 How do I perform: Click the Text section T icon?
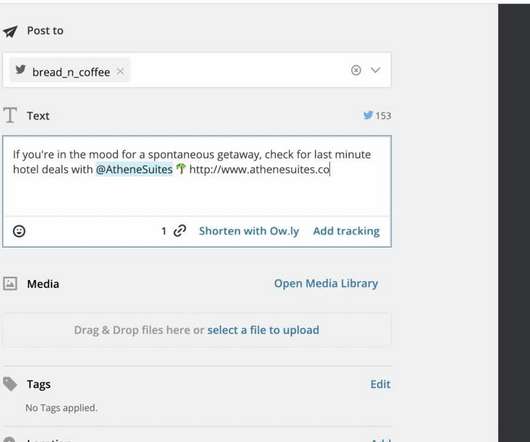point(10,115)
